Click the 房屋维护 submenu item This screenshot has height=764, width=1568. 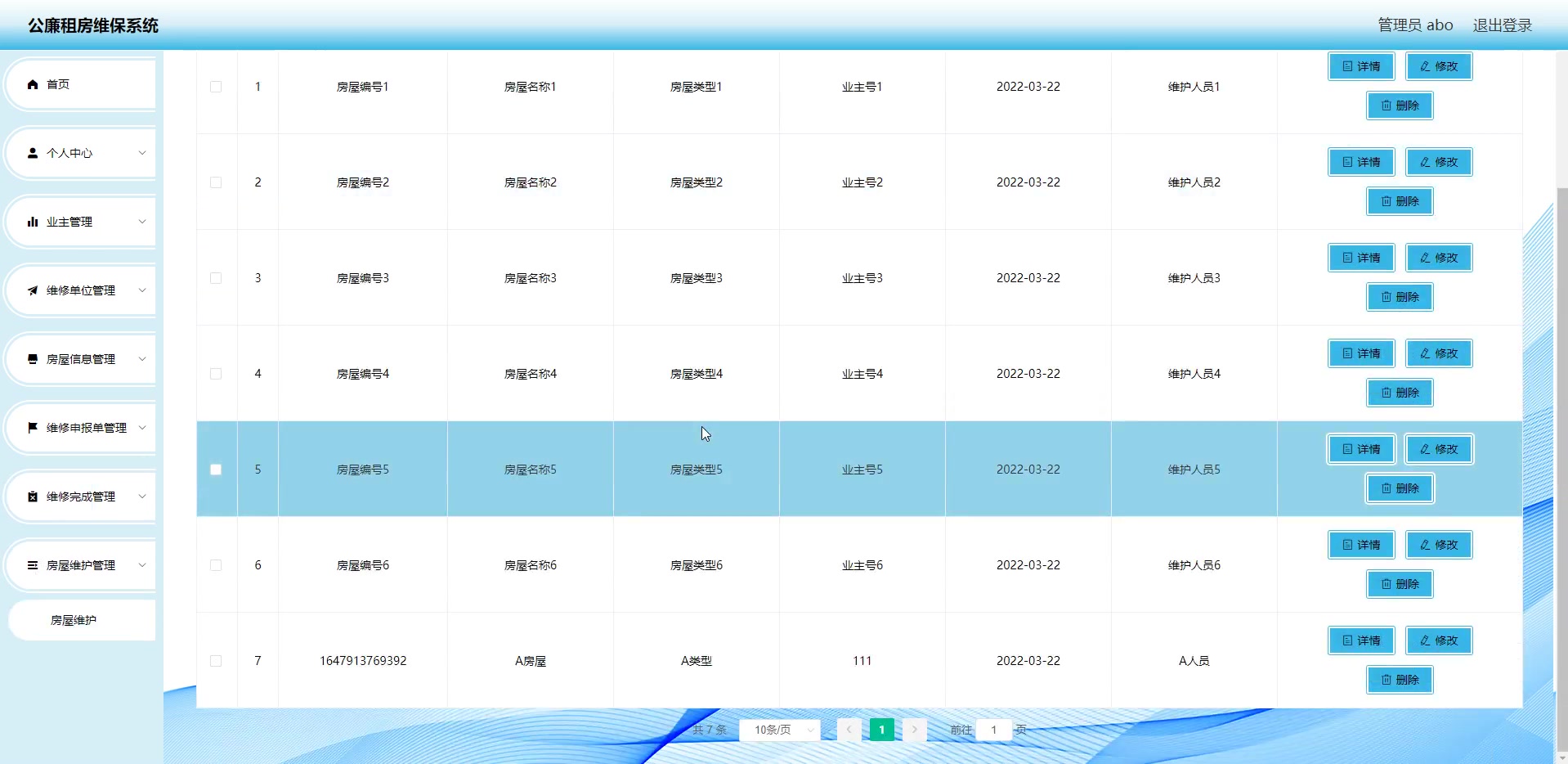pos(73,619)
